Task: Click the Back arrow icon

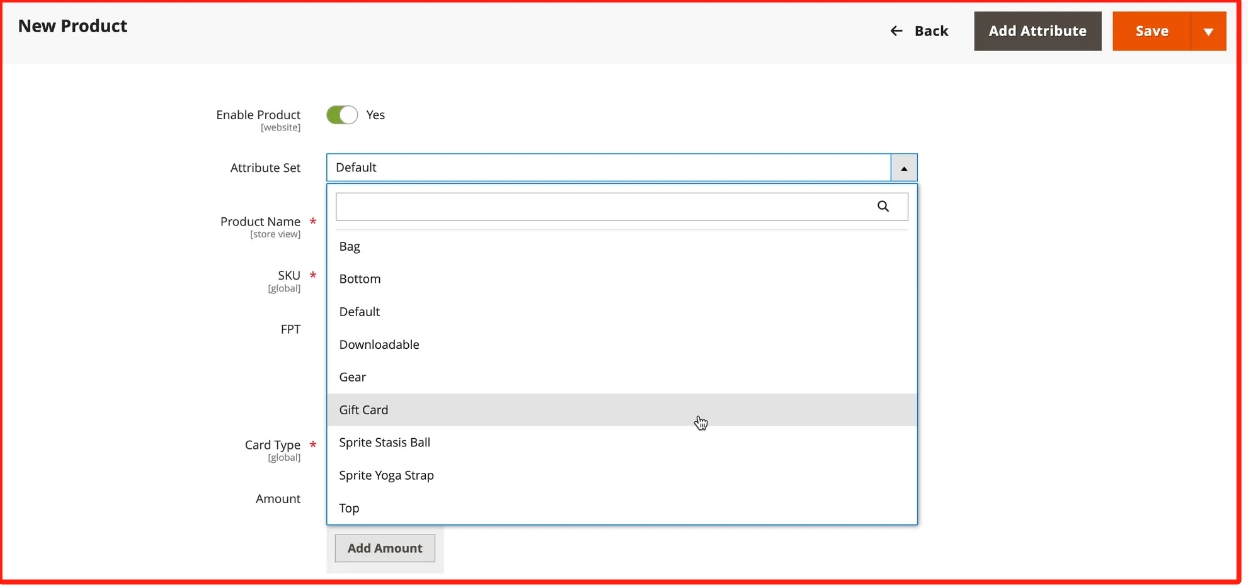Action: [x=896, y=31]
